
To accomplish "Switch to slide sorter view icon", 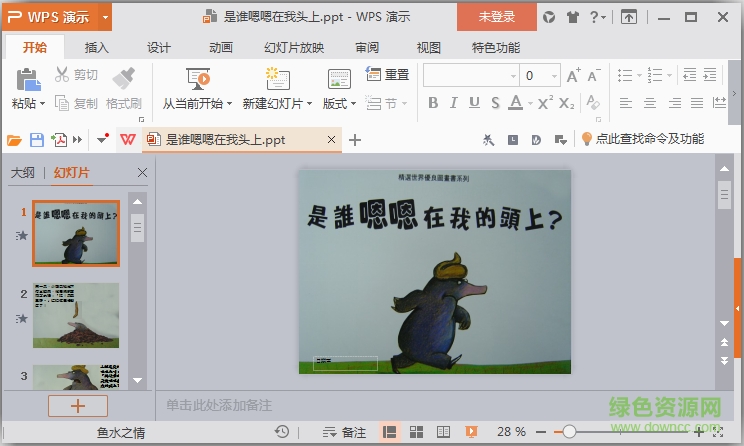I will pos(415,431).
